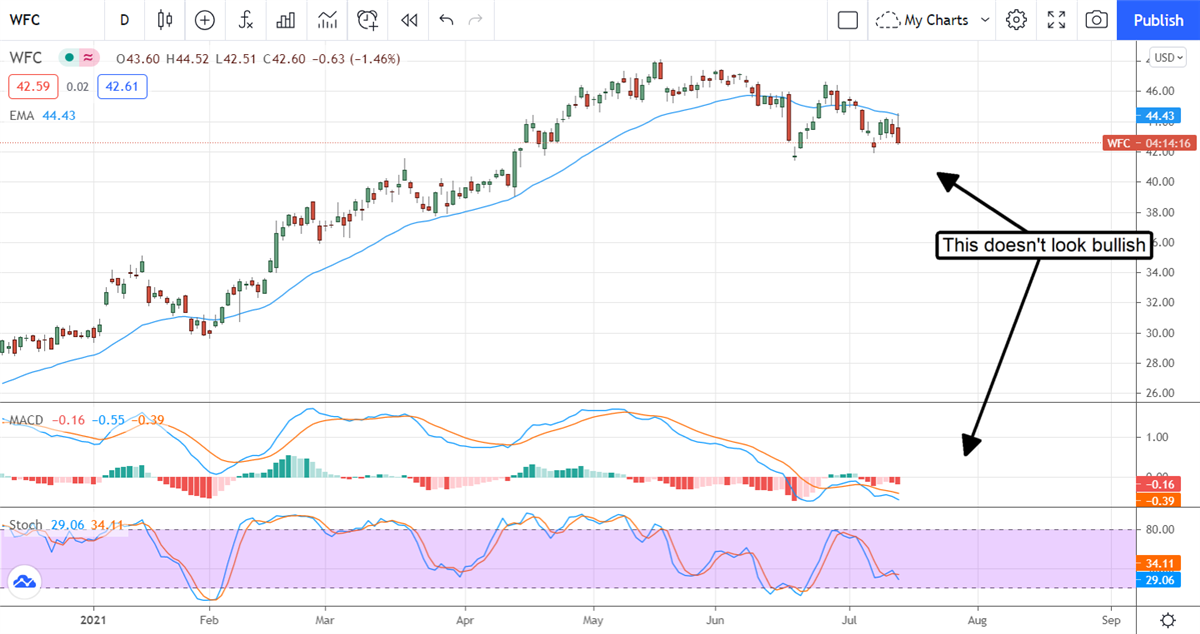Image resolution: width=1200 pixels, height=634 pixels.
Task: Open the candlestick chart style selector
Action: click(165, 20)
